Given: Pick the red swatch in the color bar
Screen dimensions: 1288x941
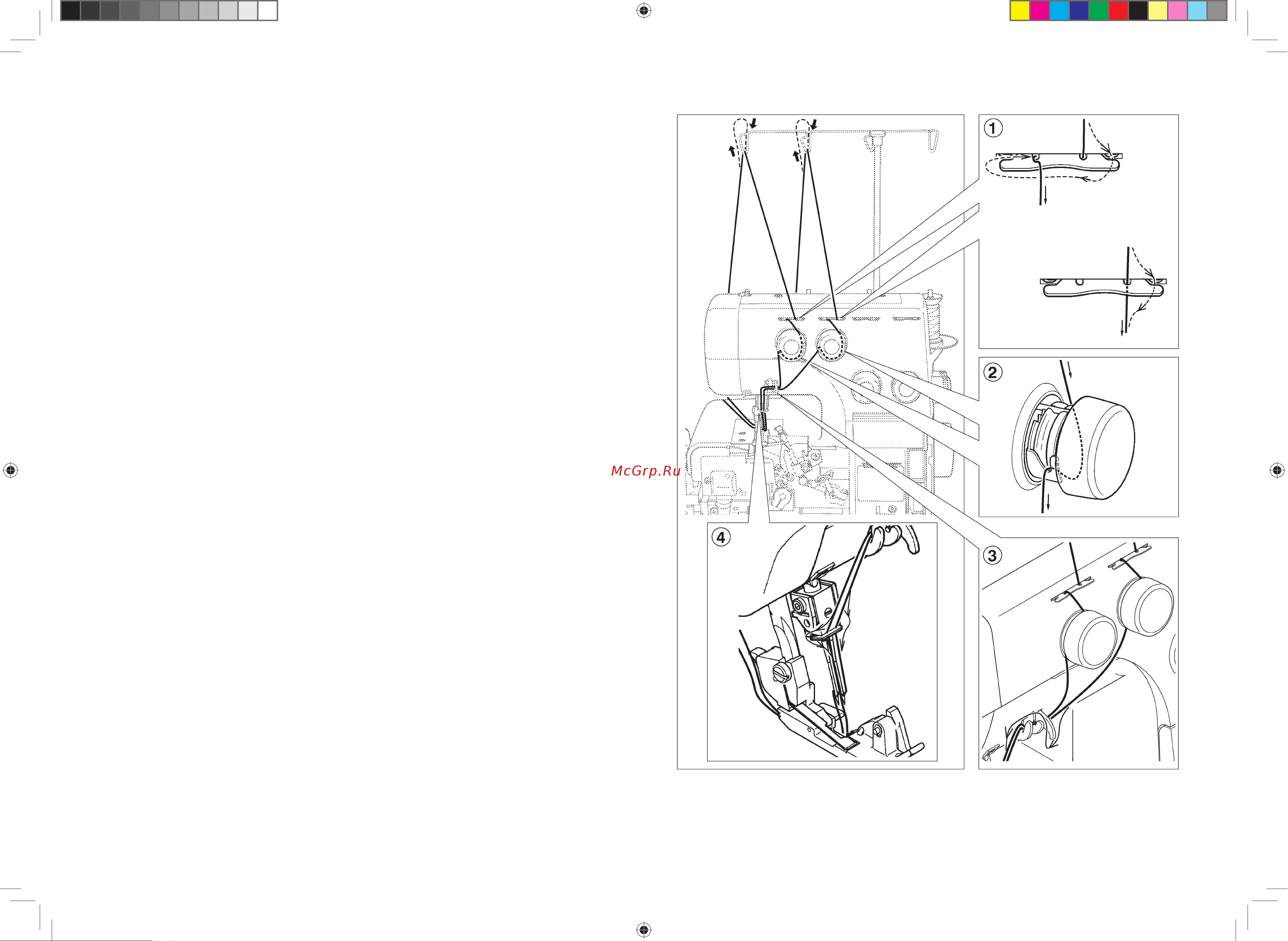Looking at the screenshot, I should (1118, 11).
